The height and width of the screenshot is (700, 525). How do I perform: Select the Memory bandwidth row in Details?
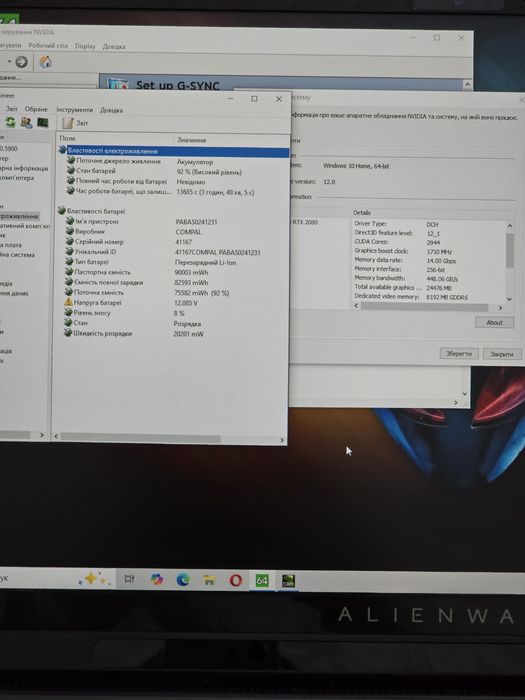[429, 278]
